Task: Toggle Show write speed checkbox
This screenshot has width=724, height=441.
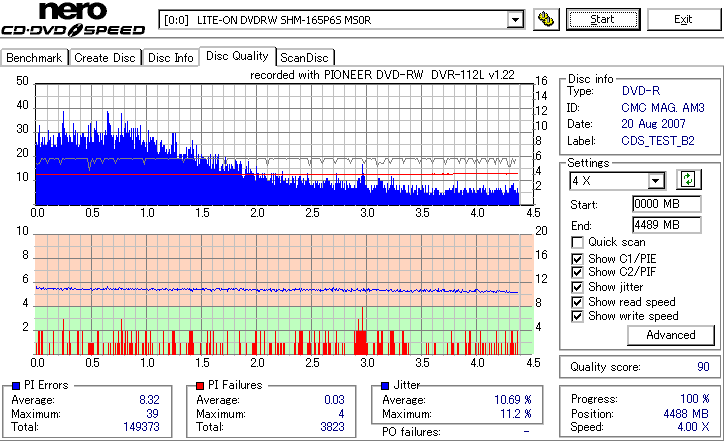Action: tap(577, 316)
